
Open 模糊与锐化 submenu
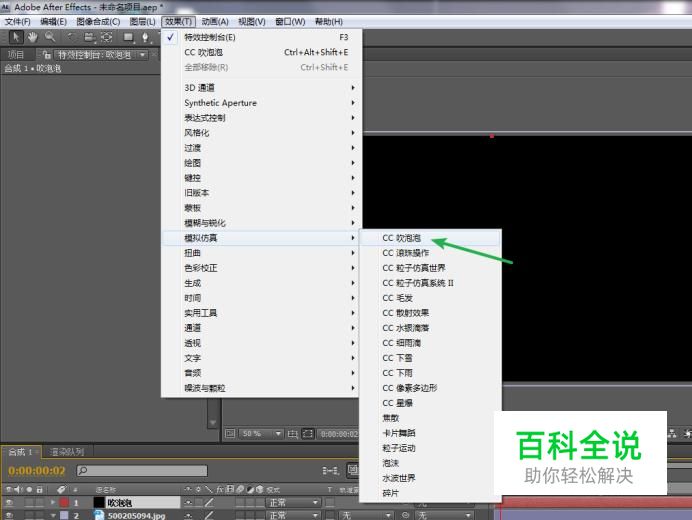[x=262, y=223]
